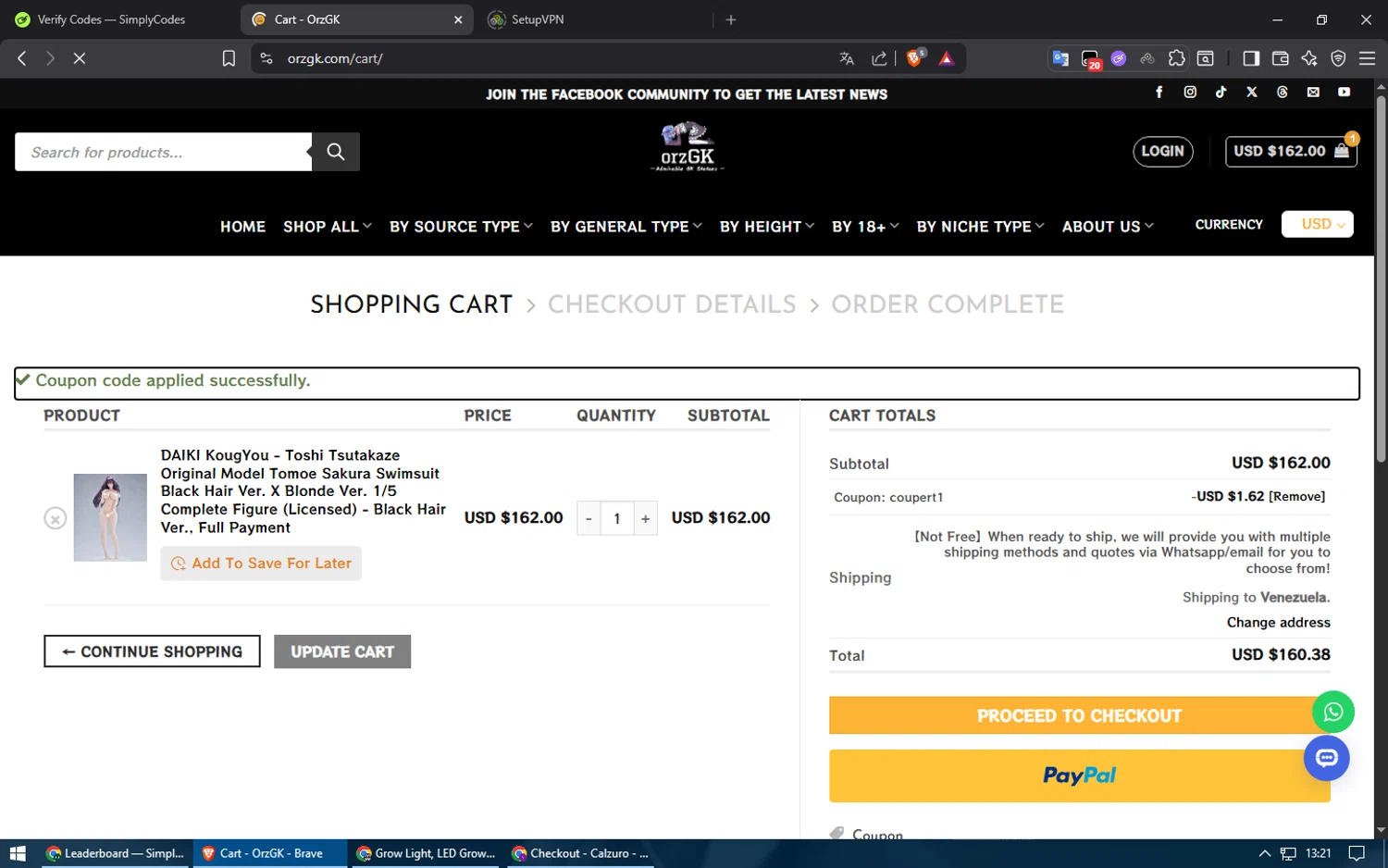Expand the BY GENERAL TYPE menu
The image size is (1388, 868).
click(626, 227)
